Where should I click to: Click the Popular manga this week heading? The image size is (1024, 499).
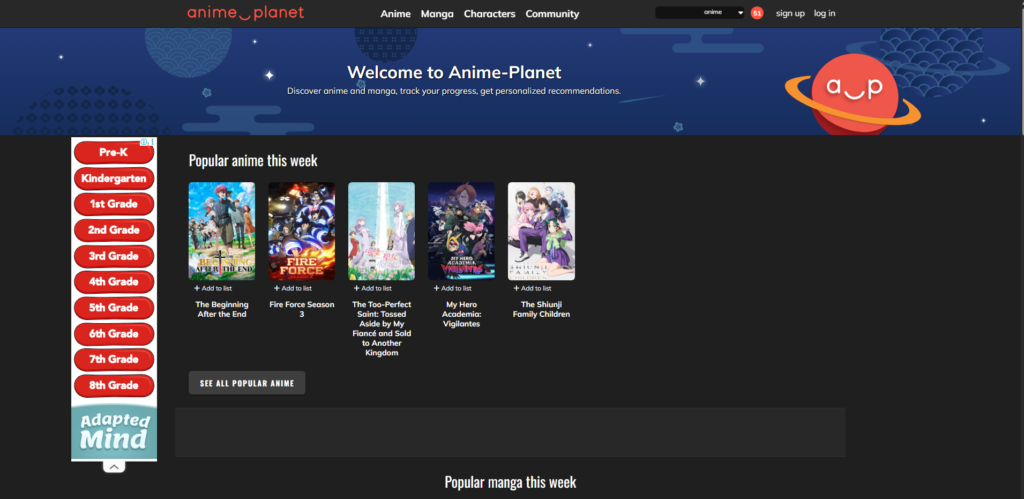511,483
